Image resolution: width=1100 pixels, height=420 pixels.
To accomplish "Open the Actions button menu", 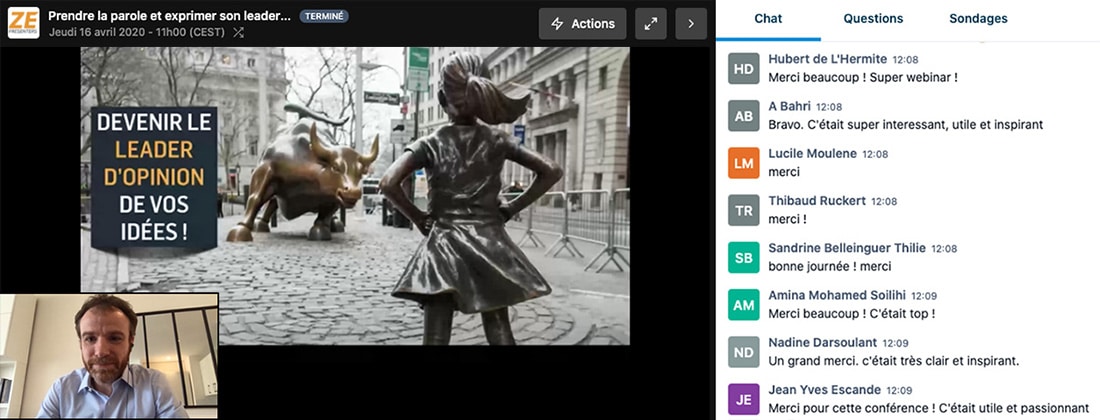I will pos(582,24).
